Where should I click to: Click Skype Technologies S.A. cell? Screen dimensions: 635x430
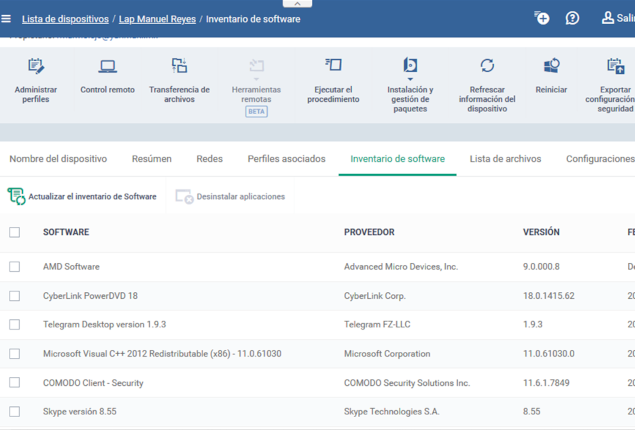coord(392,411)
